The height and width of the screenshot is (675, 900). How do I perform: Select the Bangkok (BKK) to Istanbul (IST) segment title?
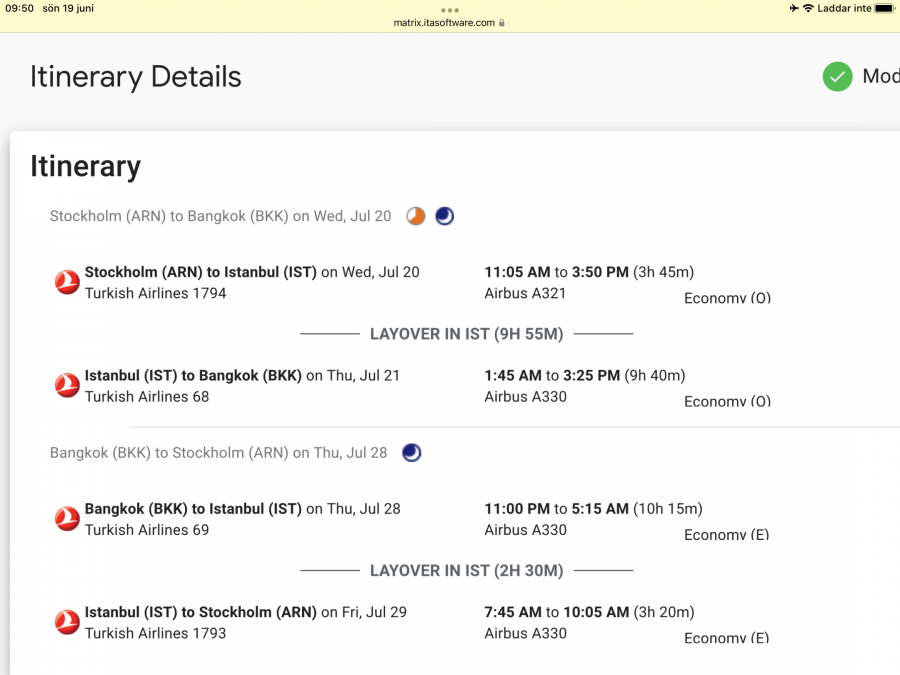point(193,509)
